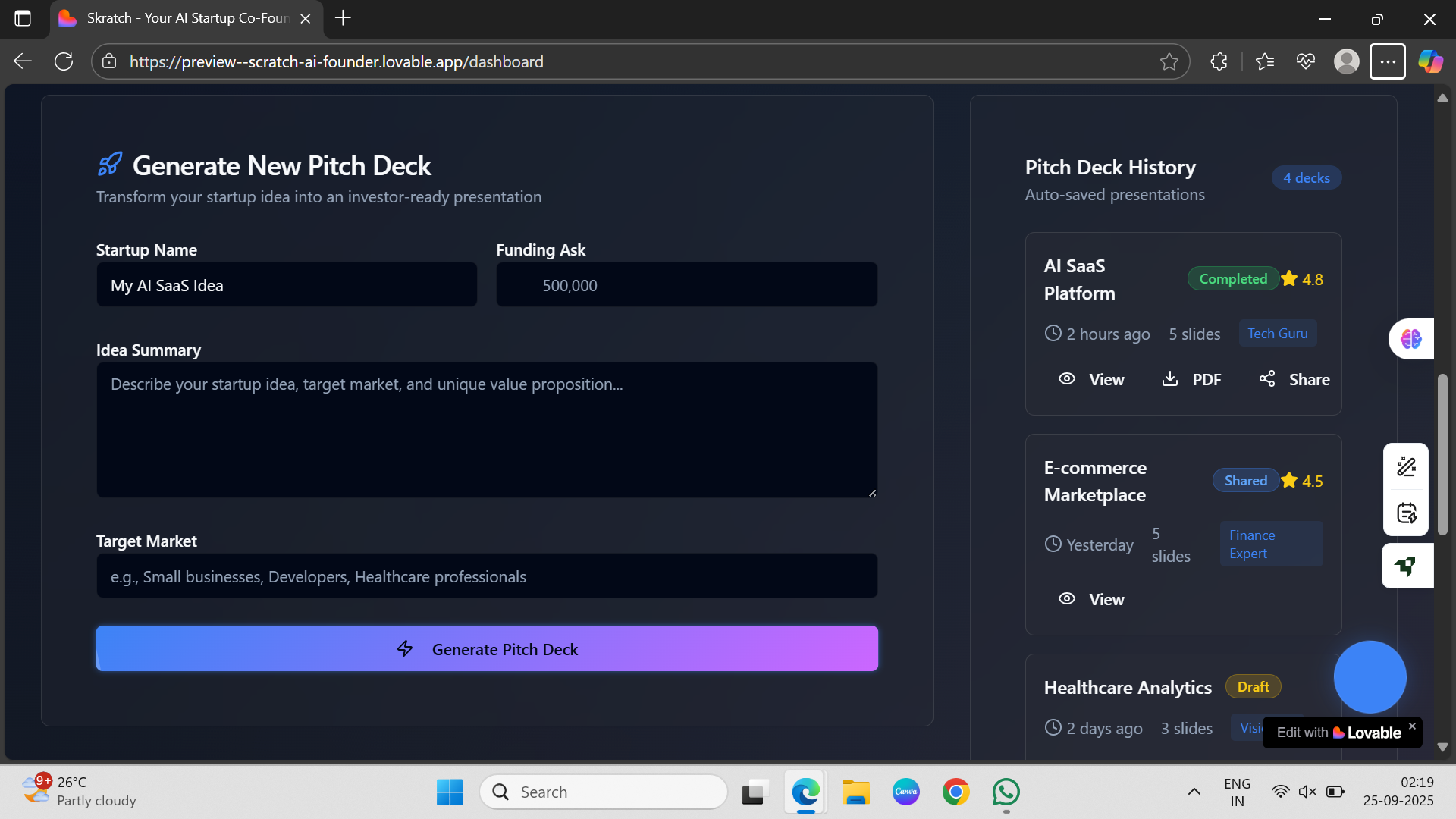
Task: Click the page vertical scrollbar thumb
Action: (1442, 455)
